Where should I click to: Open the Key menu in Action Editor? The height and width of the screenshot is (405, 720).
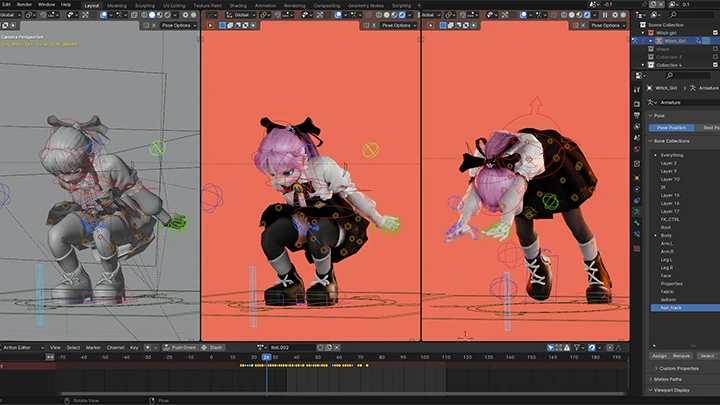pyautogui.click(x=134, y=348)
